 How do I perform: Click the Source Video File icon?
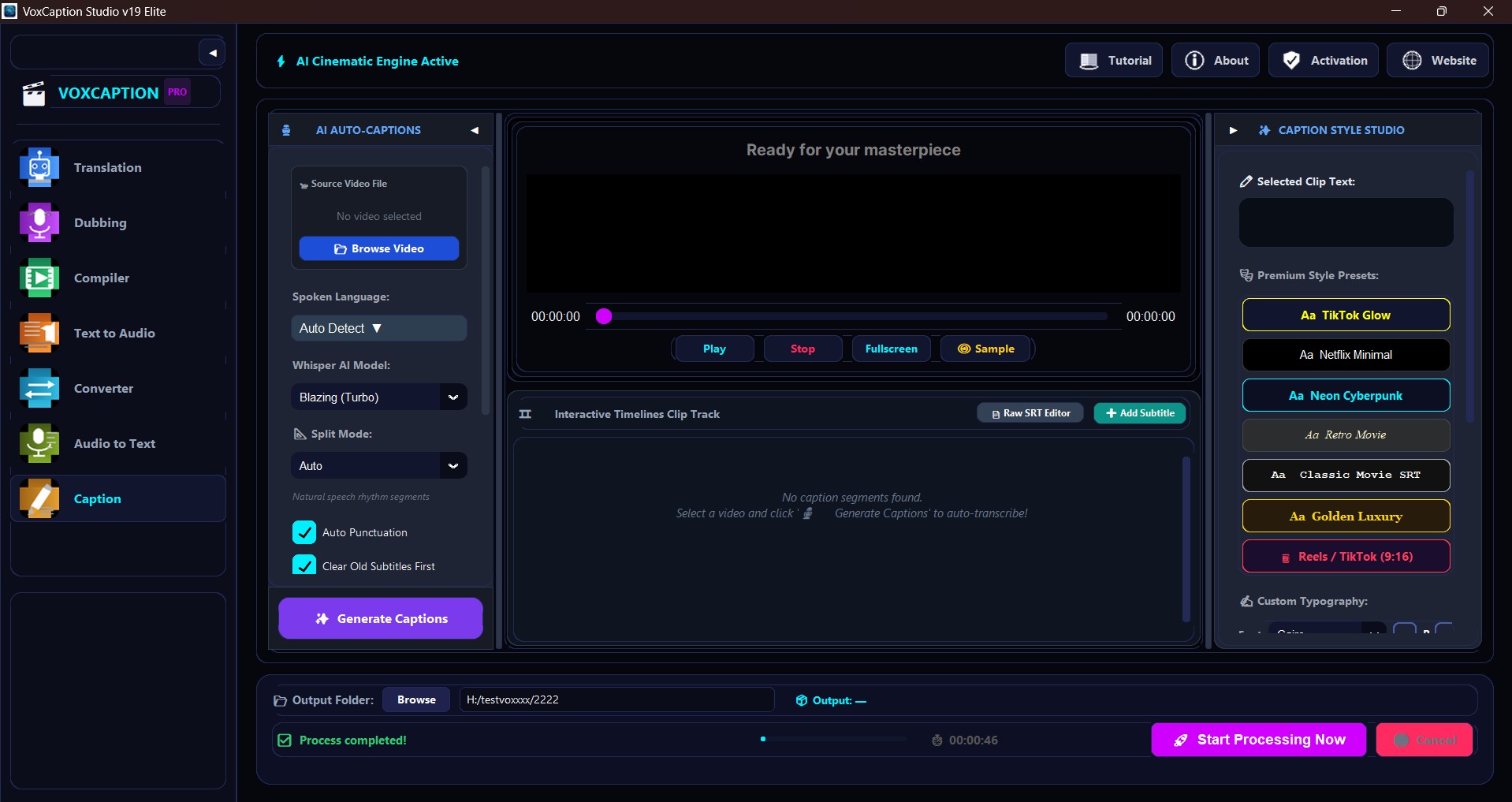tap(304, 185)
